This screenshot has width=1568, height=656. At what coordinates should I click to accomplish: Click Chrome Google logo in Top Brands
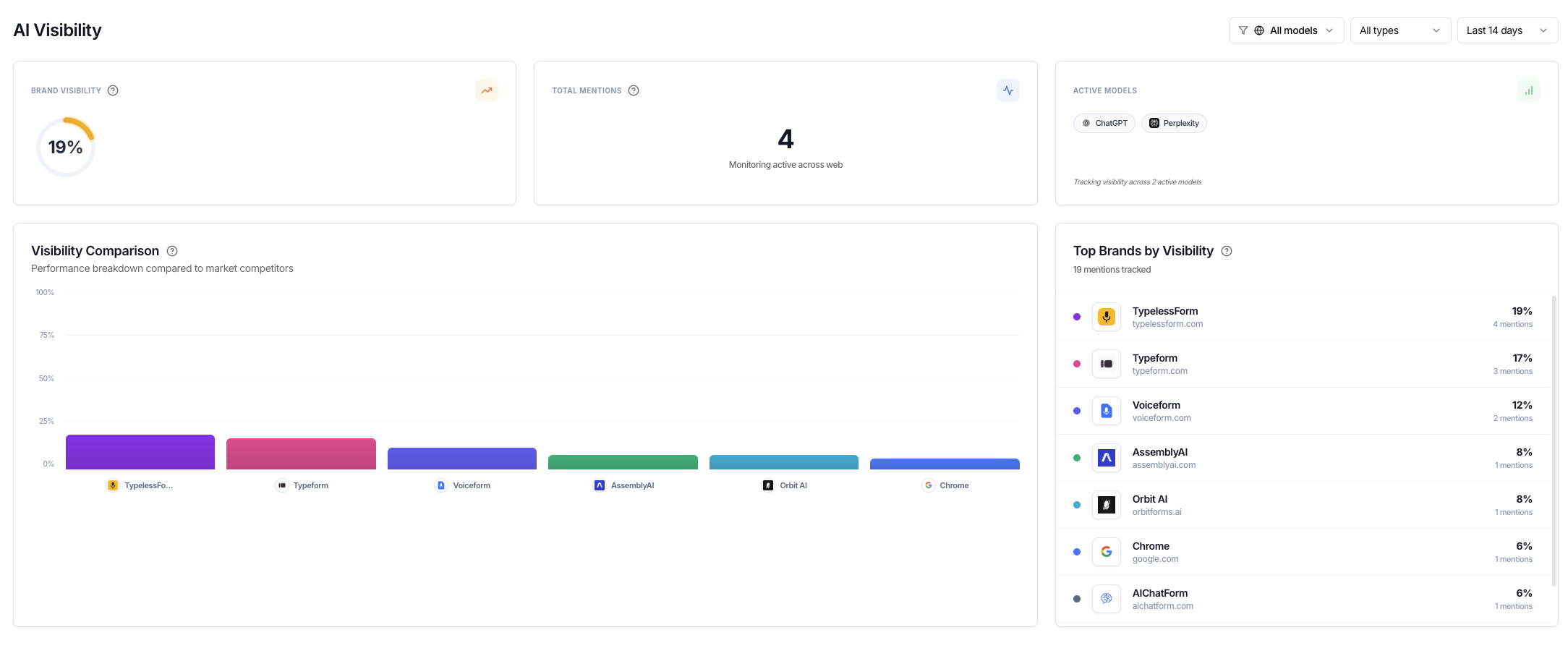(x=1107, y=552)
